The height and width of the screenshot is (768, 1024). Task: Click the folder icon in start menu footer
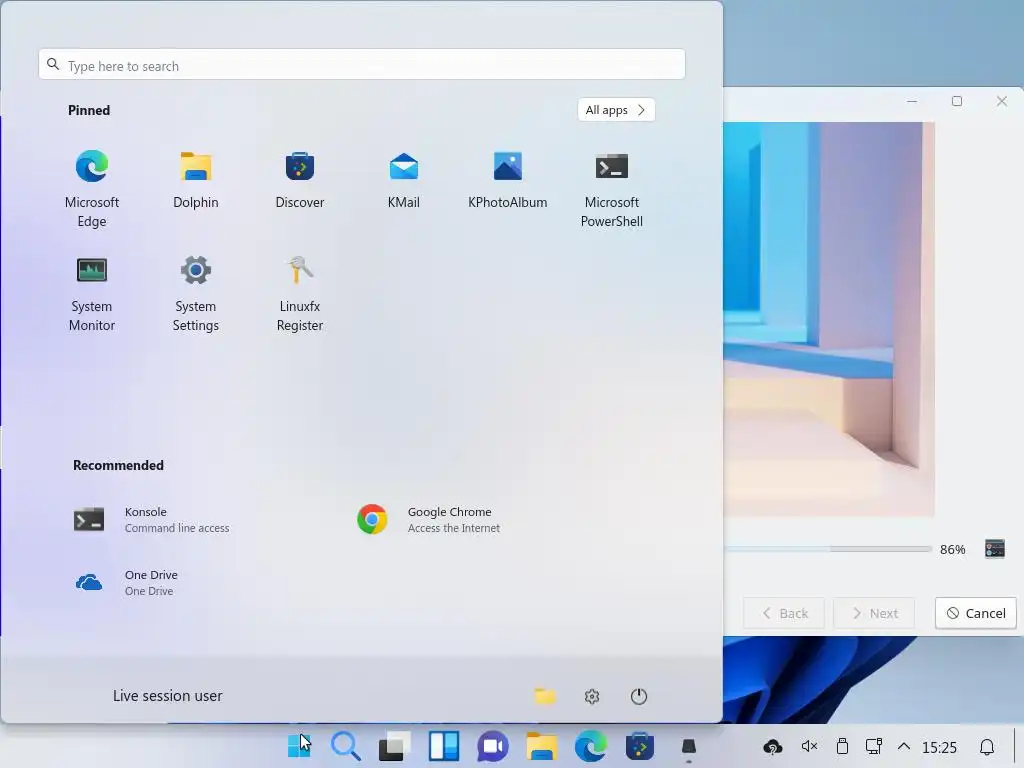coord(545,696)
